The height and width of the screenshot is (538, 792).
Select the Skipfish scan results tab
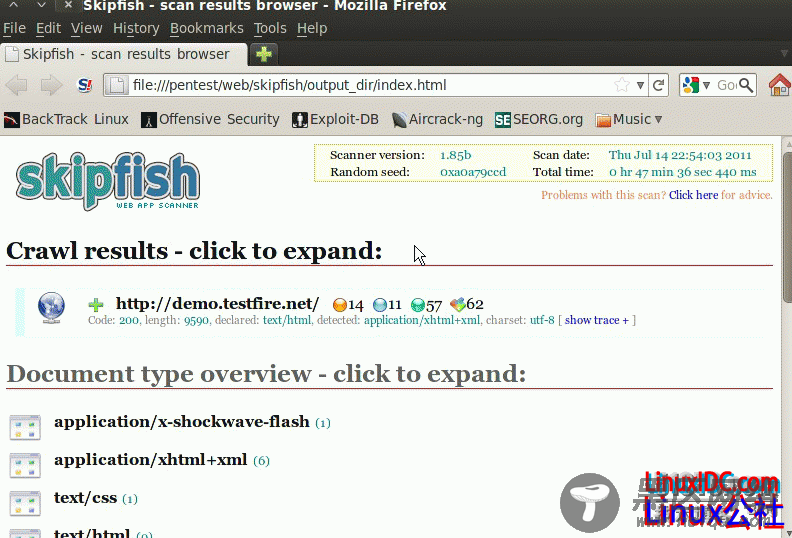click(124, 54)
